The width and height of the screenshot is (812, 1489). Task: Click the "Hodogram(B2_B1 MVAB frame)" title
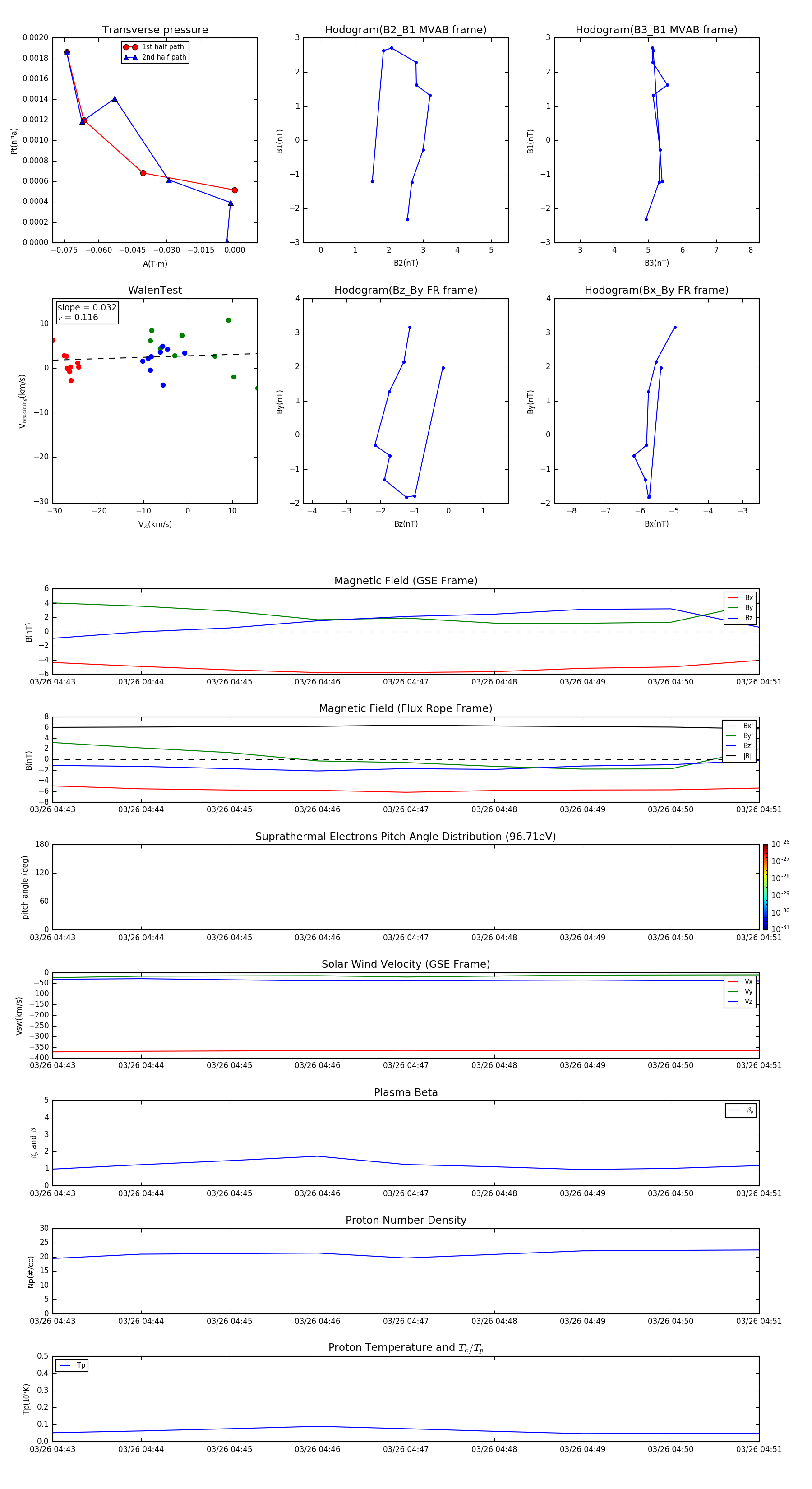coord(406,30)
